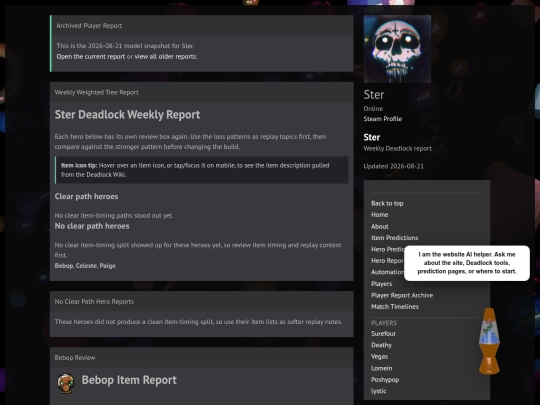Viewport: 540px width, 405px height.
Task: Select player Surefour
Action: 383,333
